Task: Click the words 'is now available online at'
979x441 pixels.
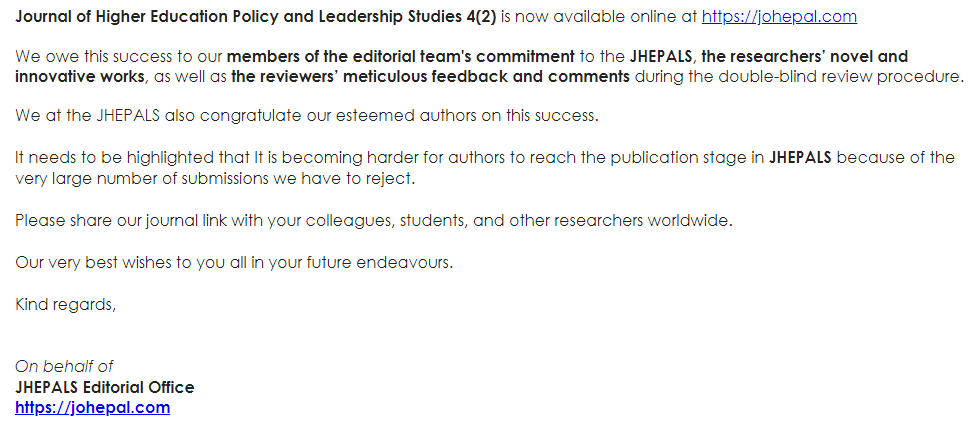Action: (599, 16)
